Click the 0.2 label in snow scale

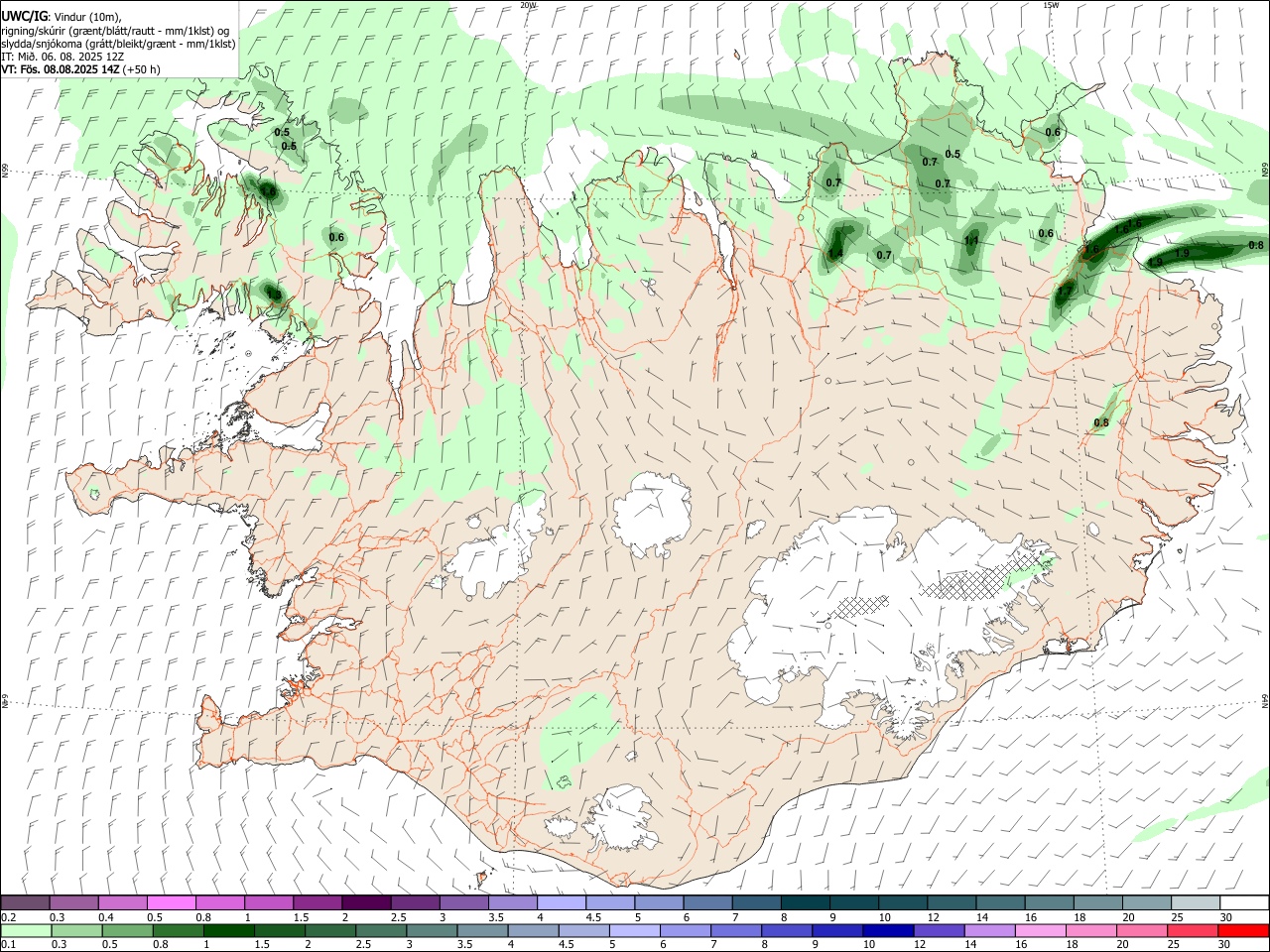pos(9,917)
